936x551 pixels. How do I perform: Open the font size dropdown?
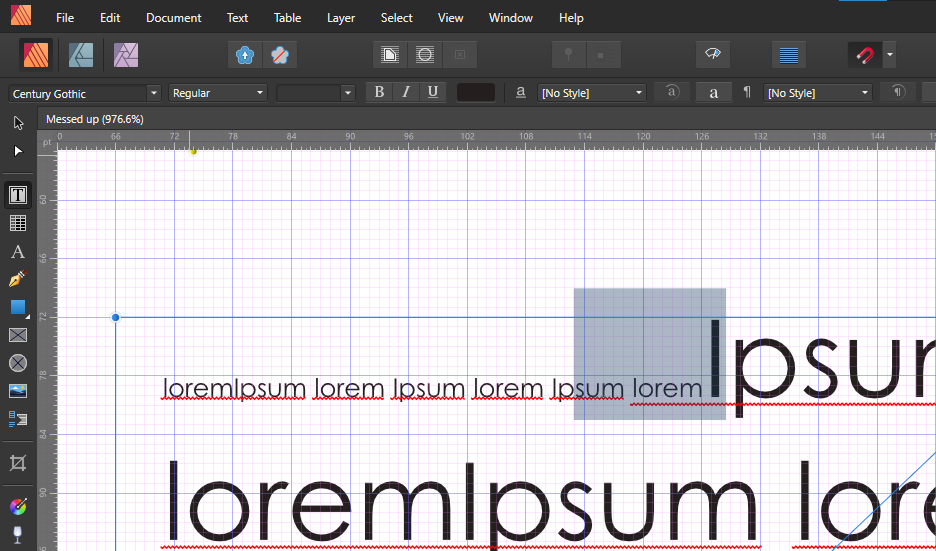click(347, 93)
